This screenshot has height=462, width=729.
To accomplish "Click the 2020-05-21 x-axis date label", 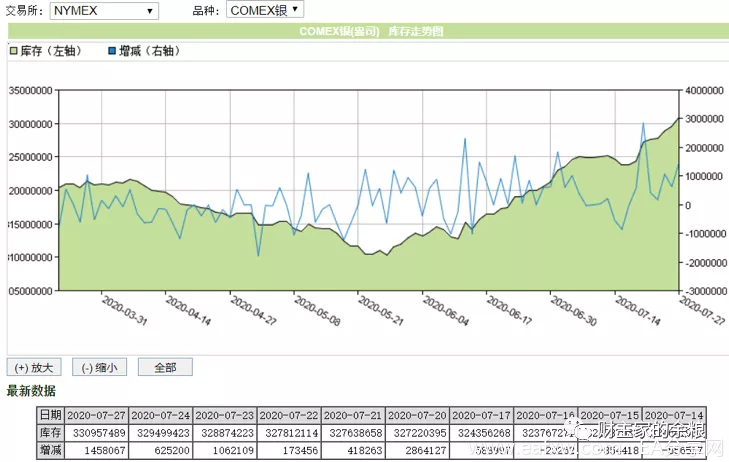I will pyautogui.click(x=381, y=310).
